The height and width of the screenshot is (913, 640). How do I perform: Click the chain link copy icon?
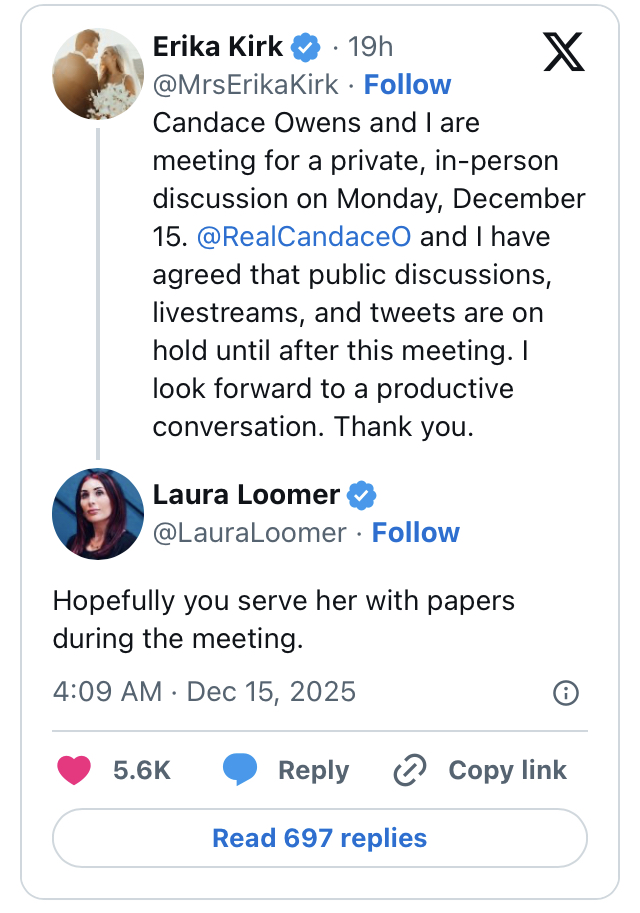(x=410, y=770)
